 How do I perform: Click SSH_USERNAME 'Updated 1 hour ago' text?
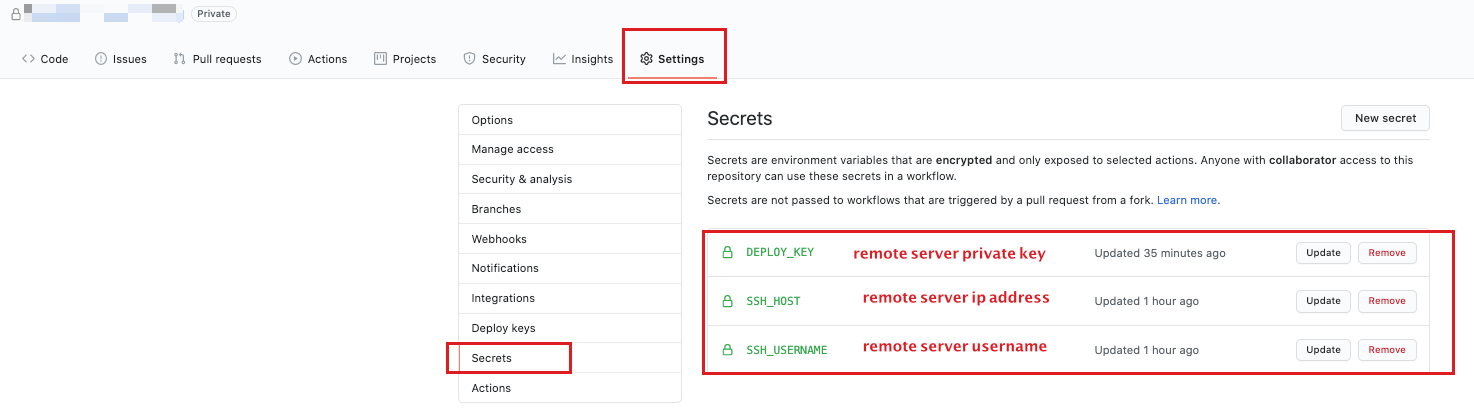(1146, 350)
